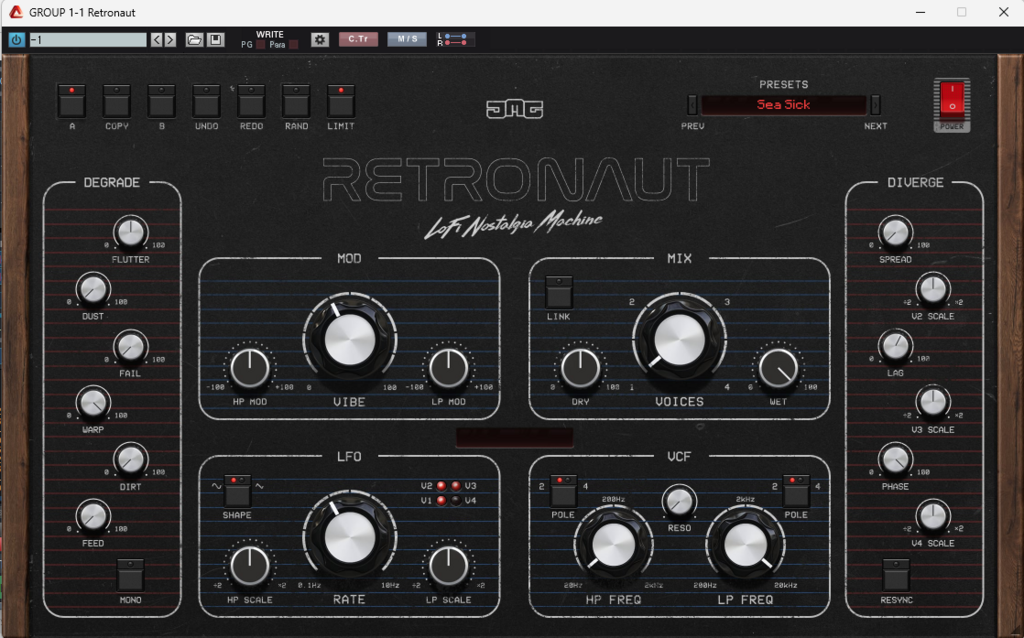The image size is (1024, 638).
Task: Click the JMG logo
Action: coord(515,108)
